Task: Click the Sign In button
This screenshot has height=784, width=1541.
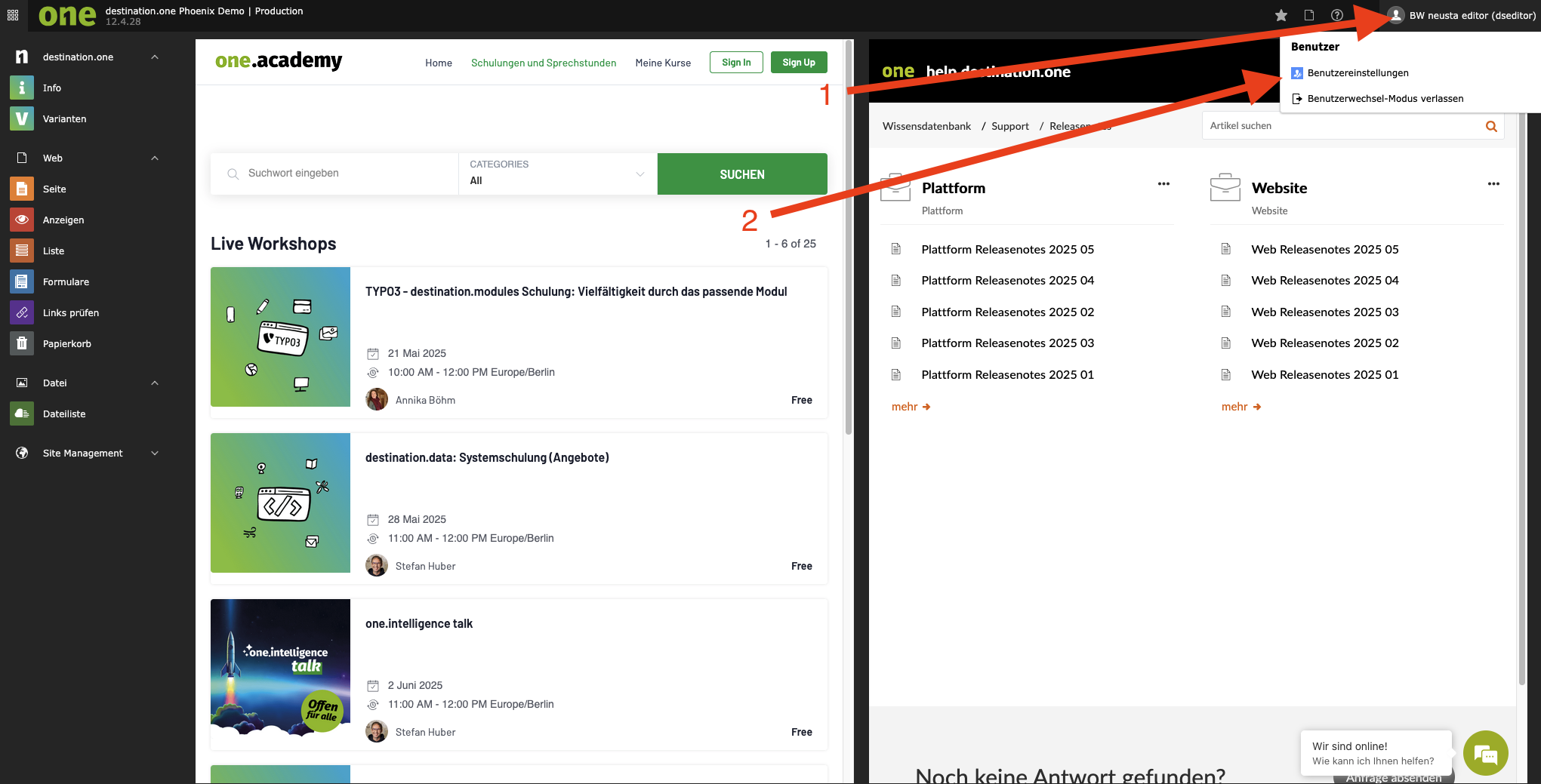Action: pyautogui.click(x=736, y=63)
